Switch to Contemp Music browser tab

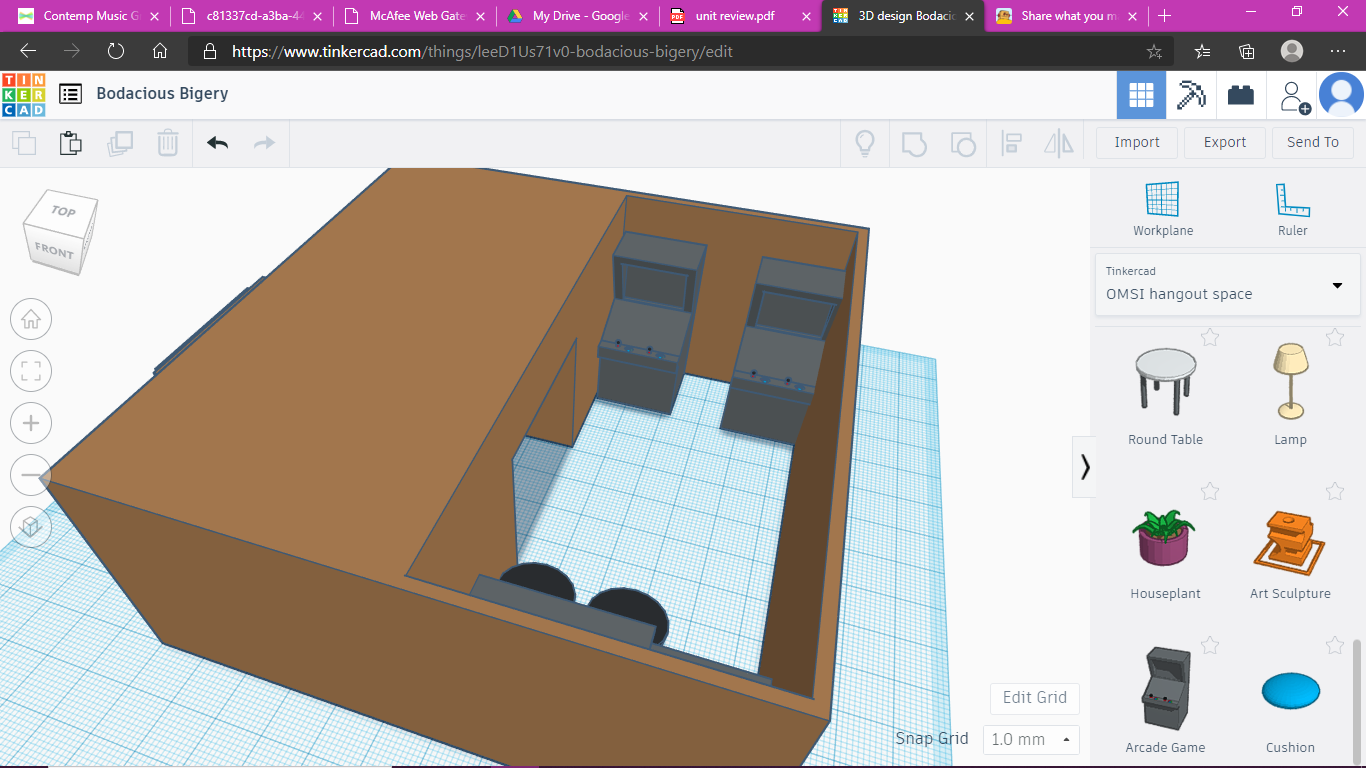pos(88,16)
